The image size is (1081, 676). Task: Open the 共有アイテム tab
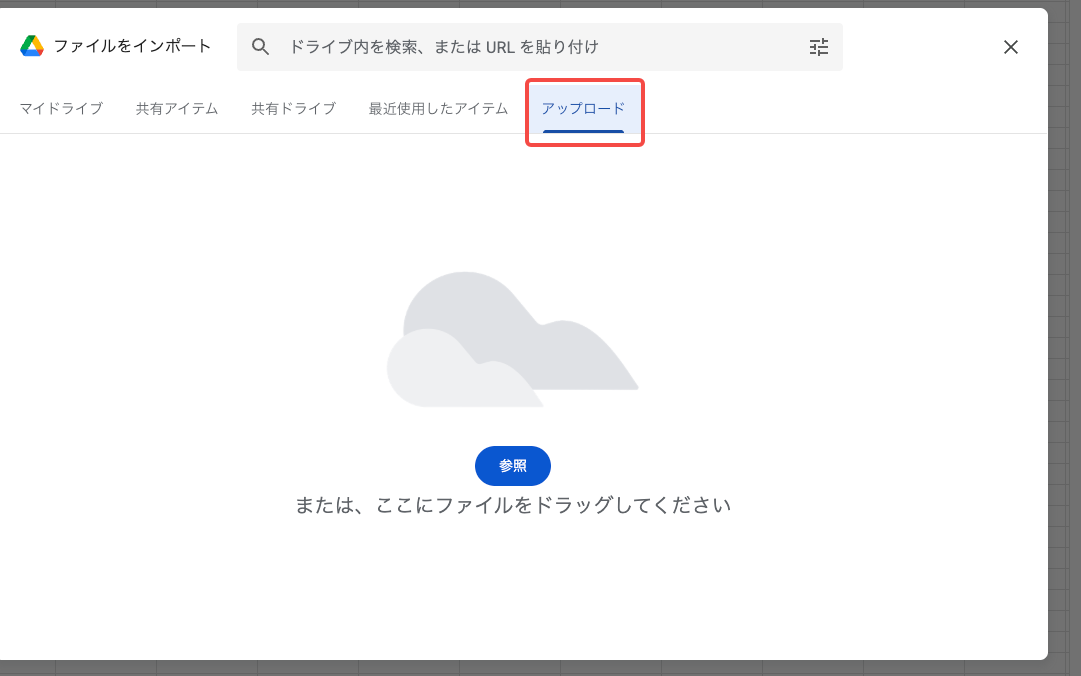click(x=176, y=108)
